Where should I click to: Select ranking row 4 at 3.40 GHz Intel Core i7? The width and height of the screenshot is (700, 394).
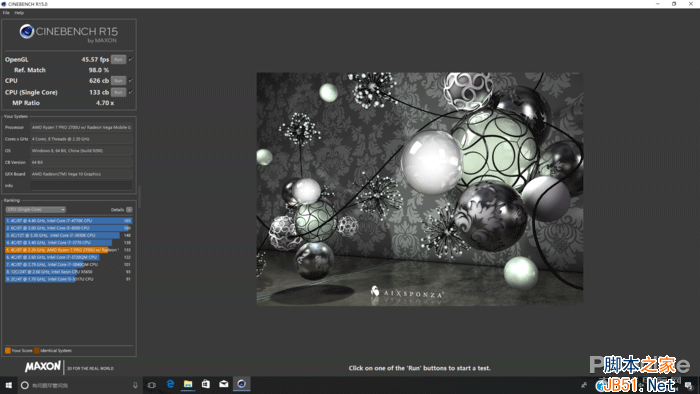tap(69, 243)
